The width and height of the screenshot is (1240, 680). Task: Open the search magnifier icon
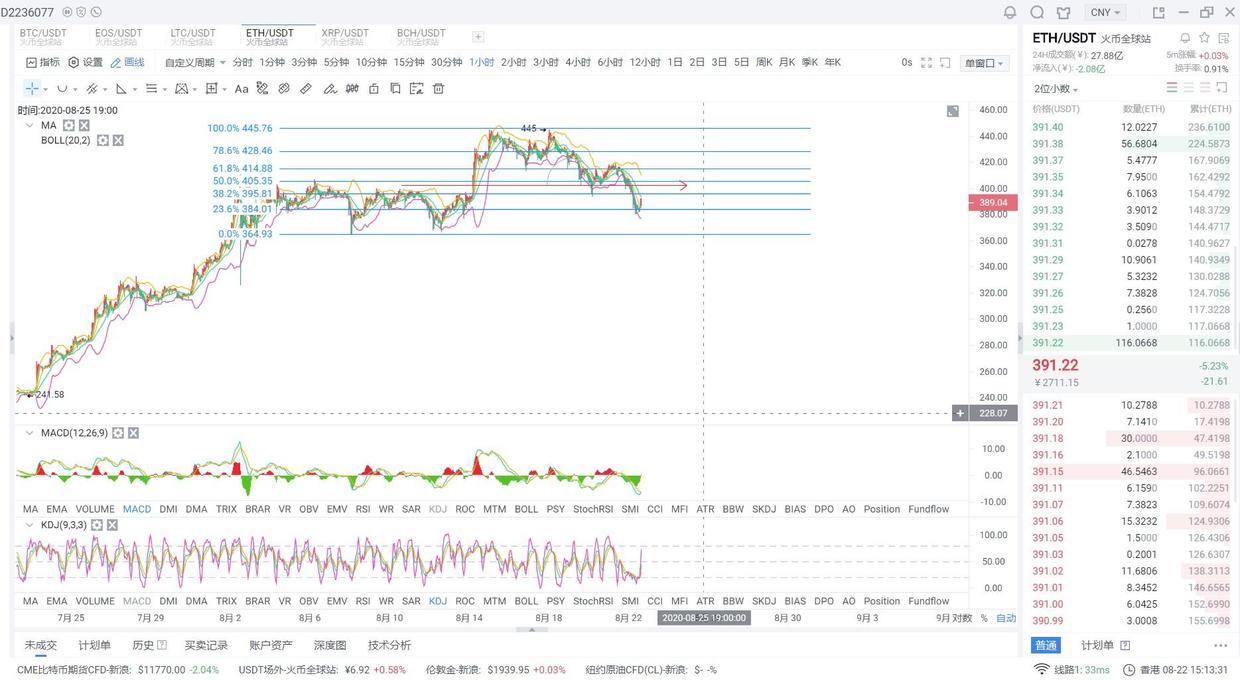tap(1037, 12)
